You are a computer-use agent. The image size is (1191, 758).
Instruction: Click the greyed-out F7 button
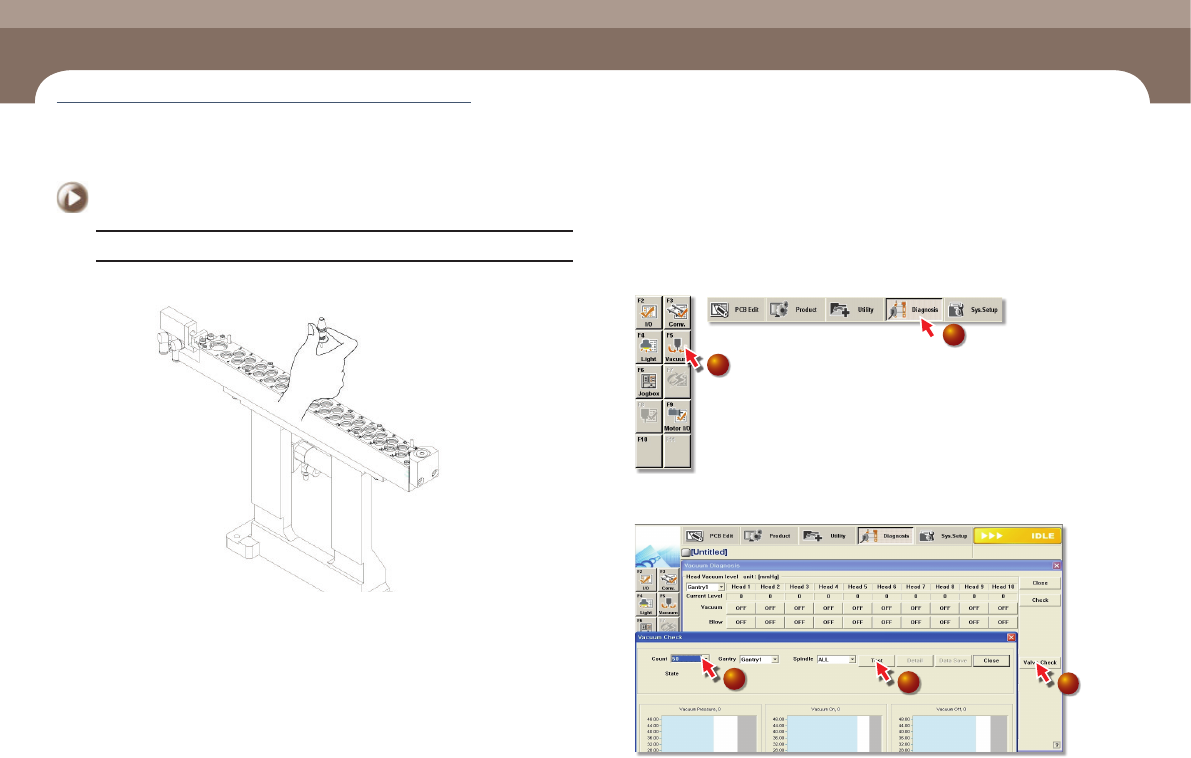point(677,383)
